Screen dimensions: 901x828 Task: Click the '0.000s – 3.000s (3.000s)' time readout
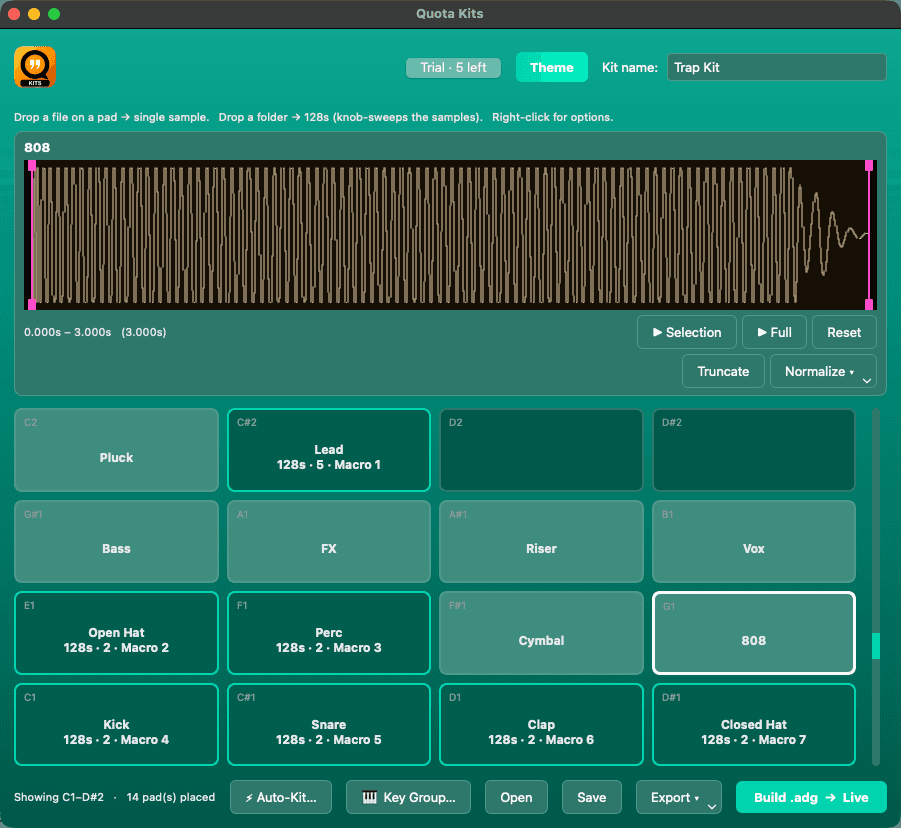click(x=95, y=332)
